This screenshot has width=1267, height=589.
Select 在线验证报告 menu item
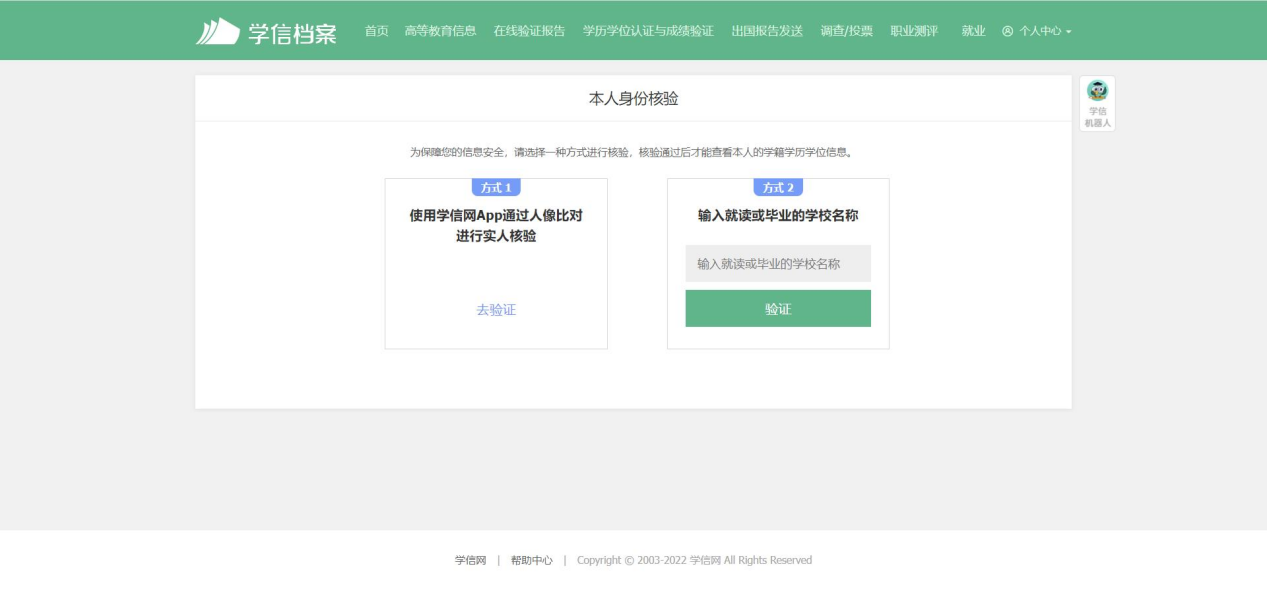pyautogui.click(x=529, y=31)
